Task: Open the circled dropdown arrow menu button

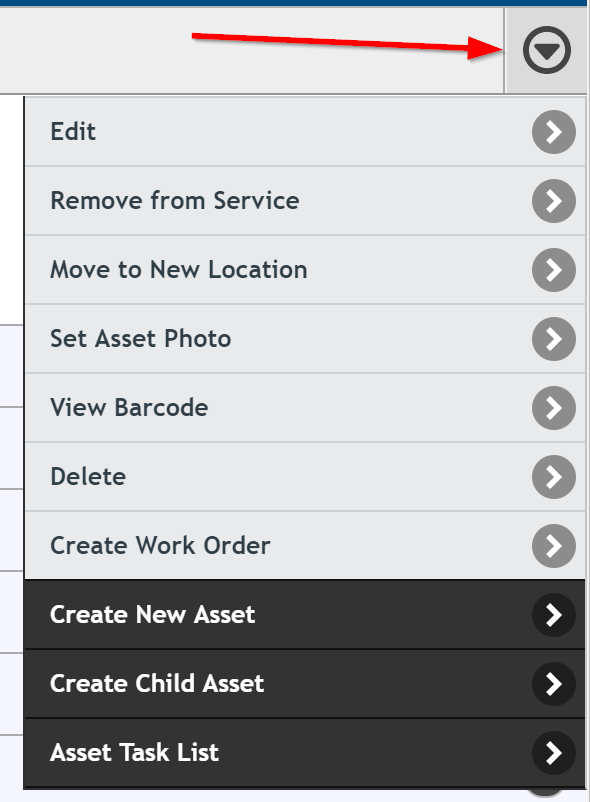Action: point(547,51)
